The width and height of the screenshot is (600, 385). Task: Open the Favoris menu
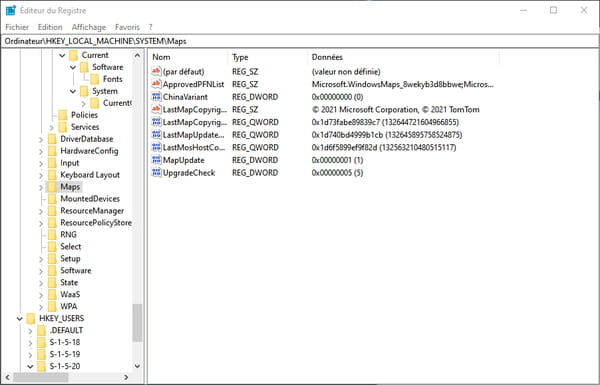pos(127,27)
